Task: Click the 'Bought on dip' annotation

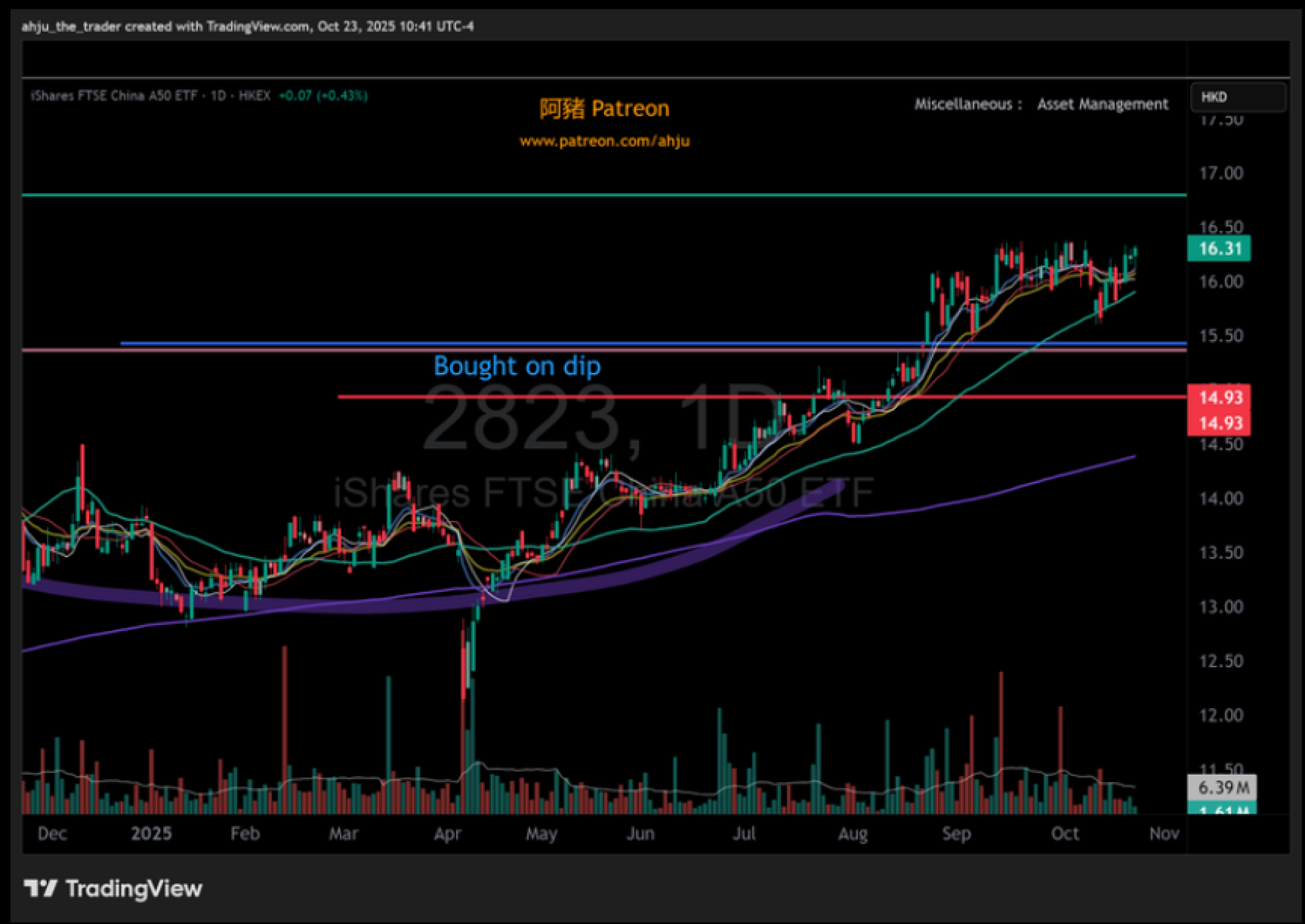Action: [x=517, y=366]
